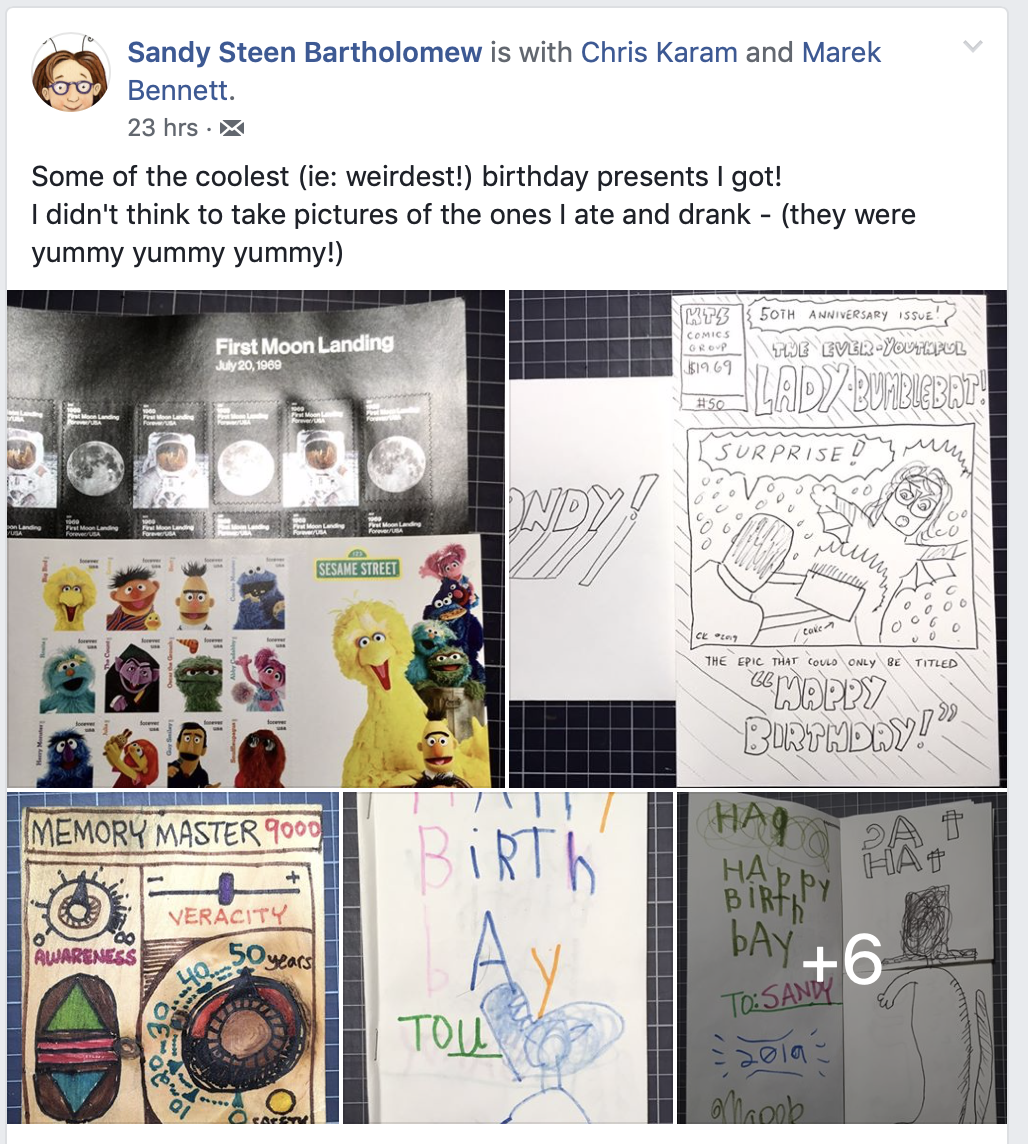
Task: Expand the post options chevron menu
Action: coord(973,47)
